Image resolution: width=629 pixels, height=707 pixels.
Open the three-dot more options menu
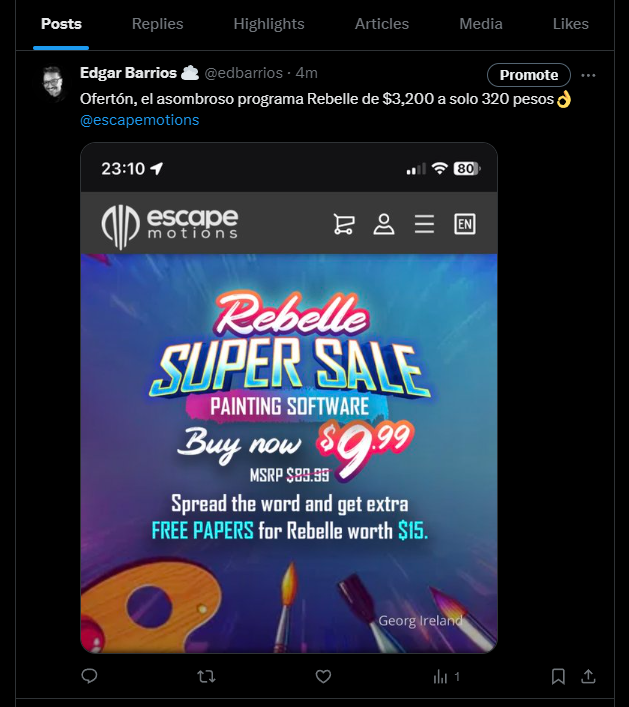click(588, 75)
